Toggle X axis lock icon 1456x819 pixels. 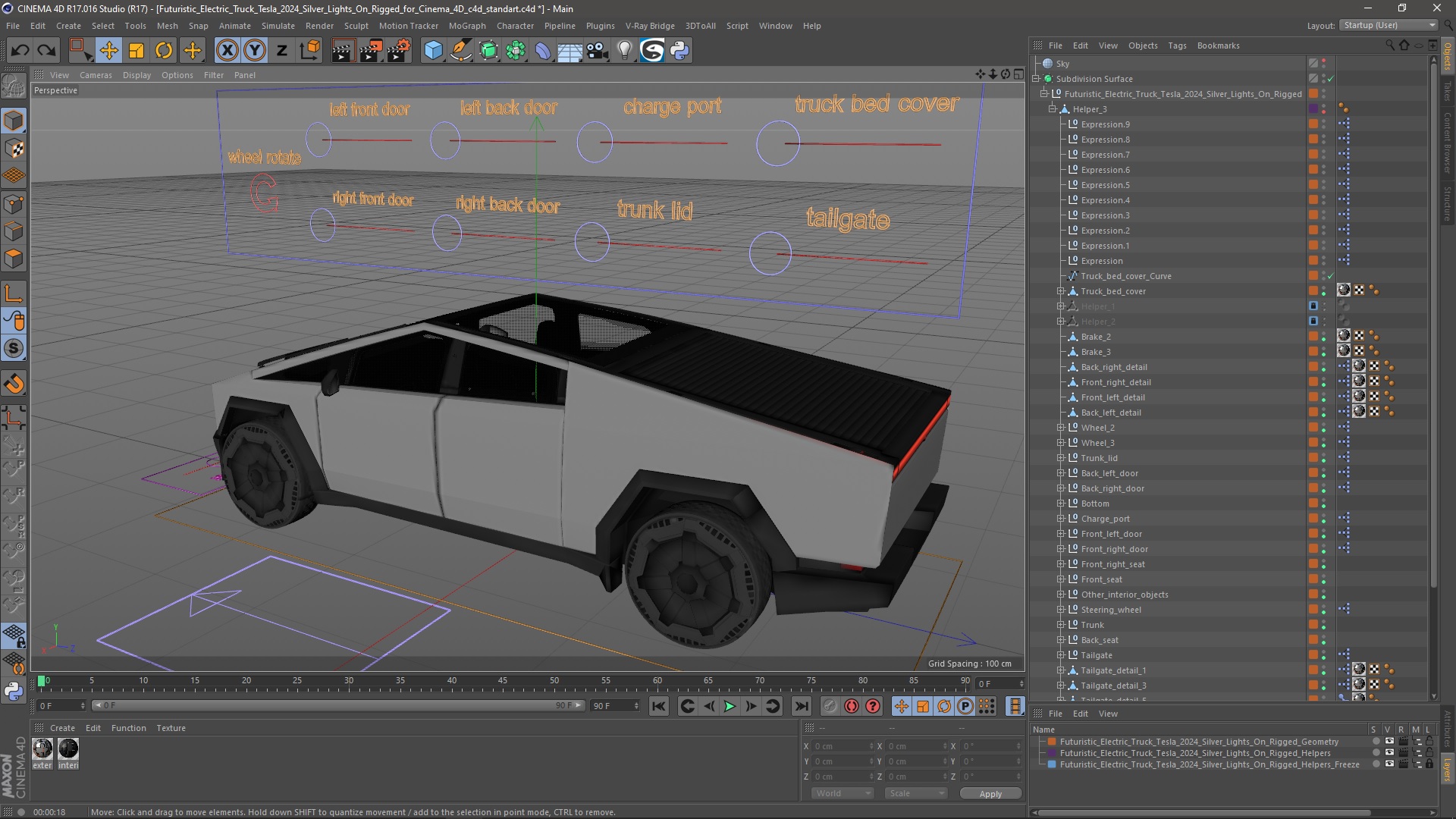(x=227, y=51)
